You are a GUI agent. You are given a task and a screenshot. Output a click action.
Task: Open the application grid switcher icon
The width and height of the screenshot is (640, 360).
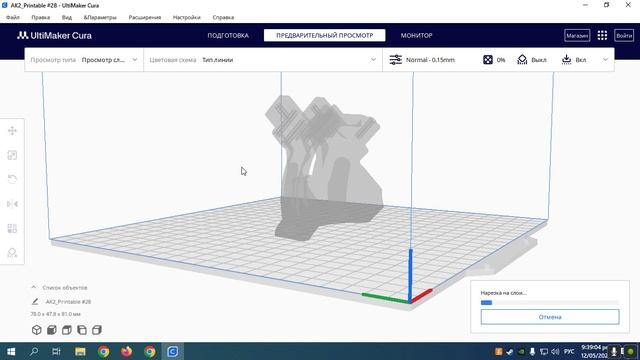[602, 36]
